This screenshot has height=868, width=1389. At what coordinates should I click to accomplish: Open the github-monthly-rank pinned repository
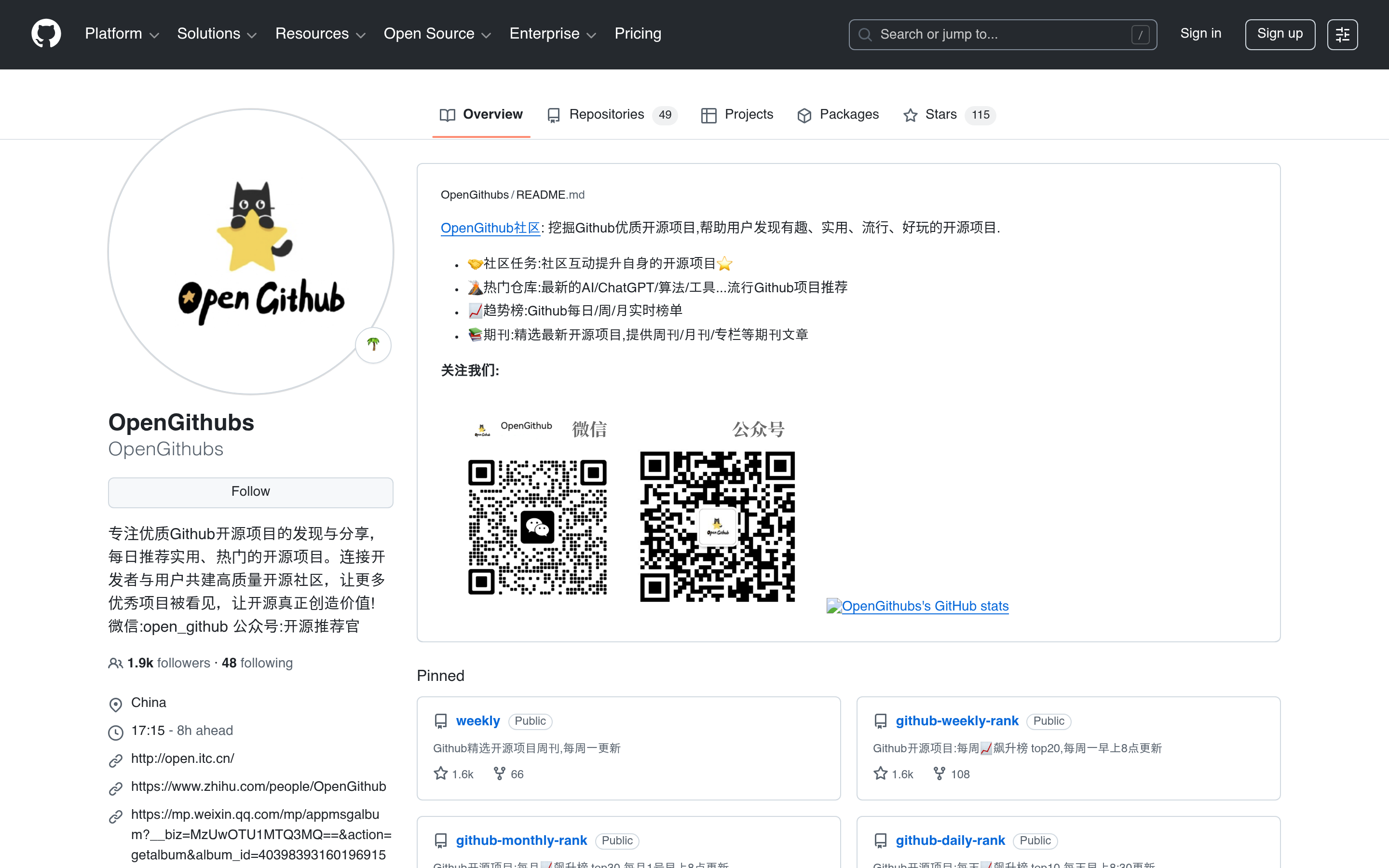point(521,841)
